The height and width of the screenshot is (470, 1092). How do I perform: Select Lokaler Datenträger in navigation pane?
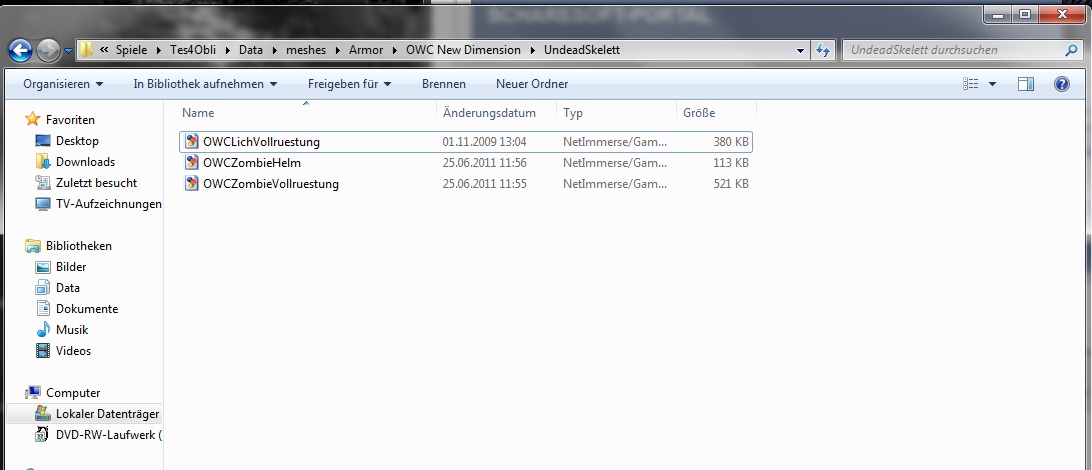click(107, 414)
